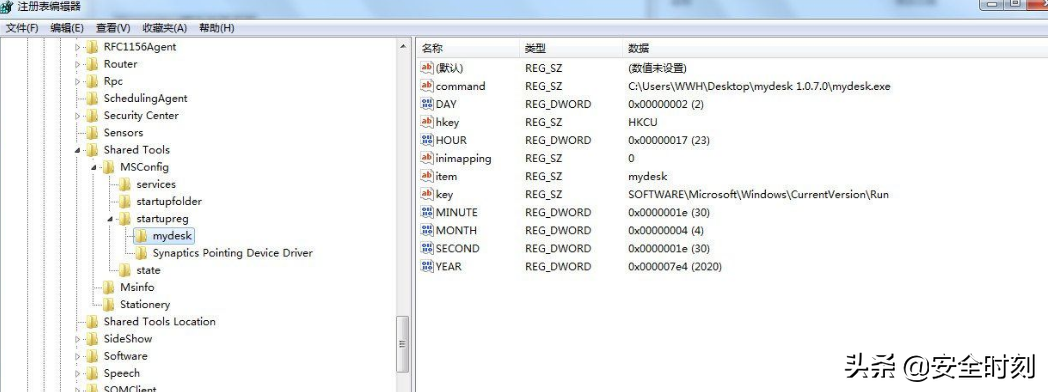Expand the Rpc key
This screenshot has height=392, width=1048.
click(x=78, y=81)
